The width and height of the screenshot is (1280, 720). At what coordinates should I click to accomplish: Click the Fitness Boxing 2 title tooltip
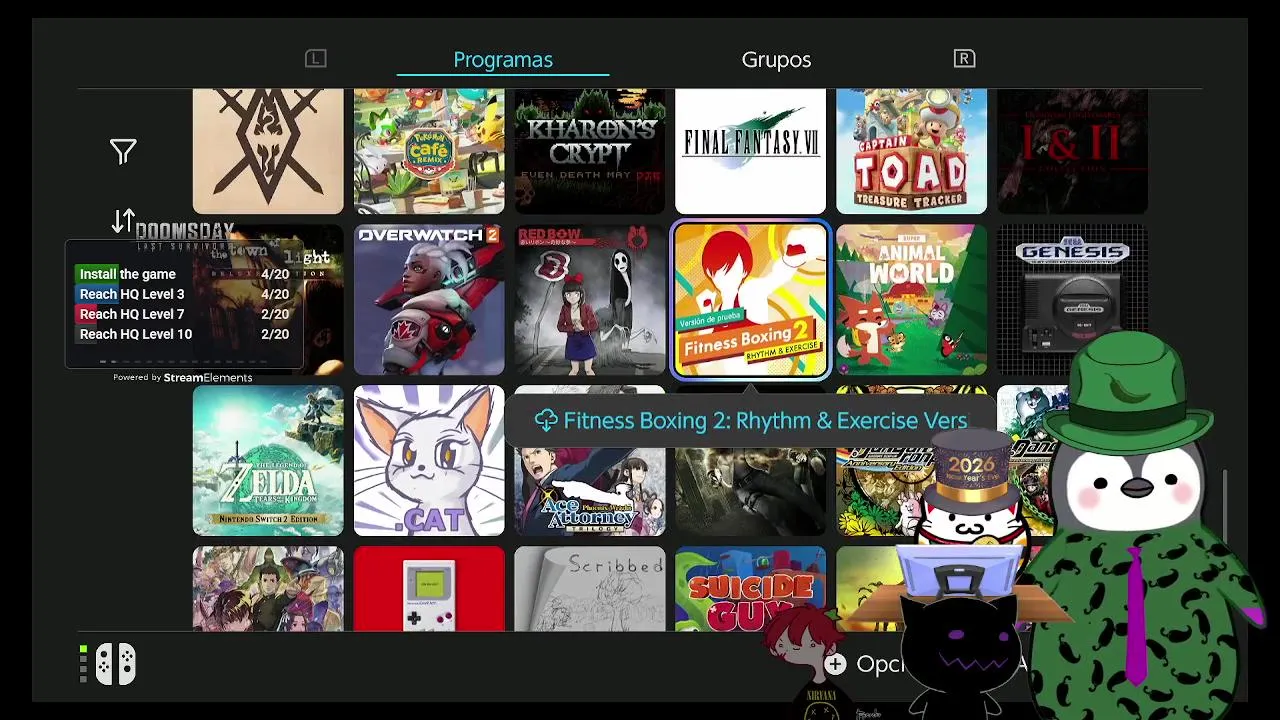(x=750, y=421)
